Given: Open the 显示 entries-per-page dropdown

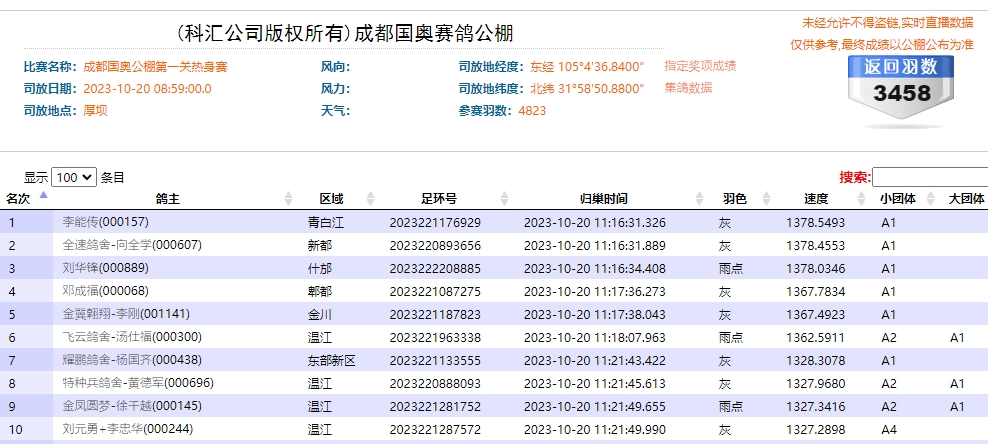Looking at the screenshot, I should [x=75, y=177].
